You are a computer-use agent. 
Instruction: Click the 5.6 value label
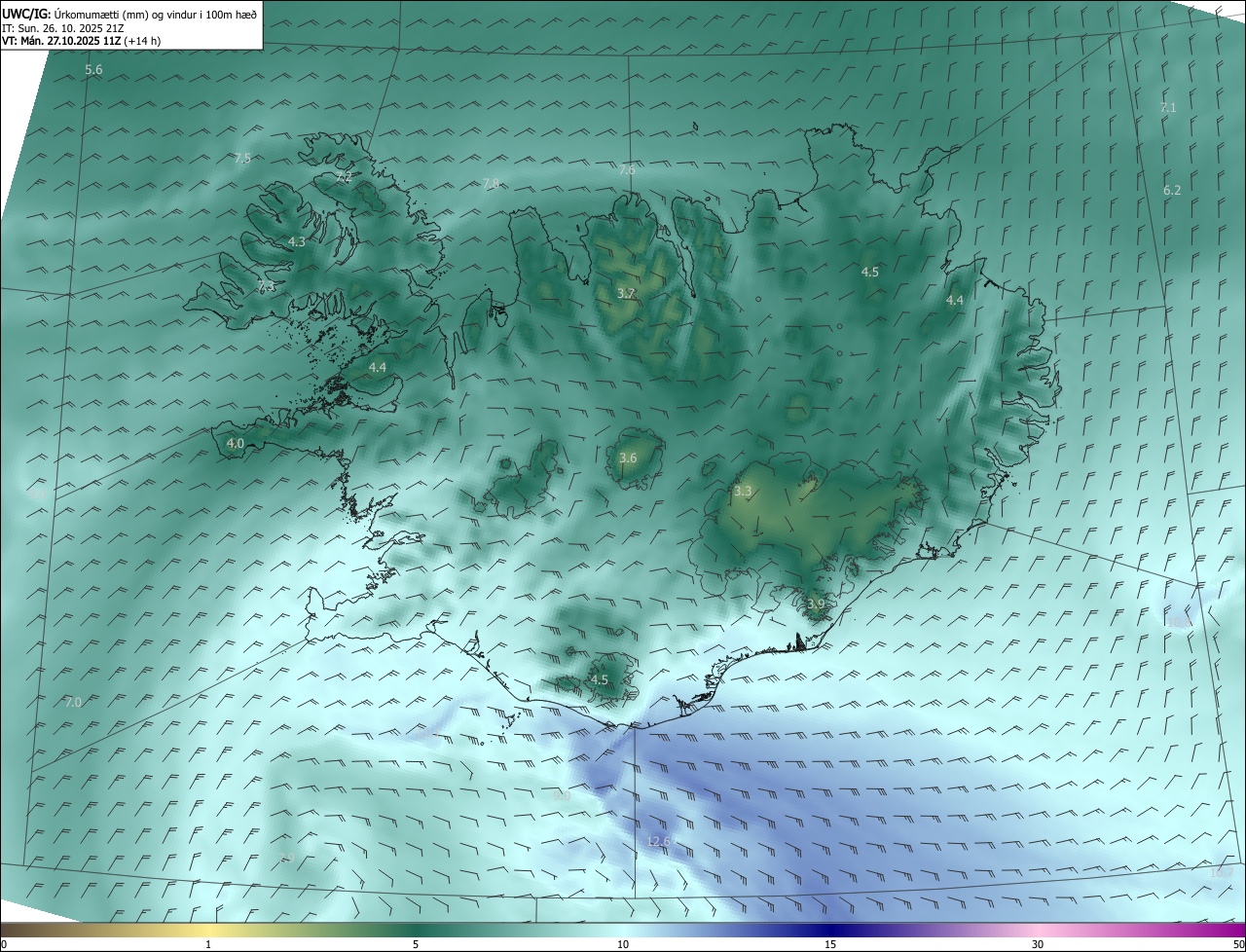93,70
